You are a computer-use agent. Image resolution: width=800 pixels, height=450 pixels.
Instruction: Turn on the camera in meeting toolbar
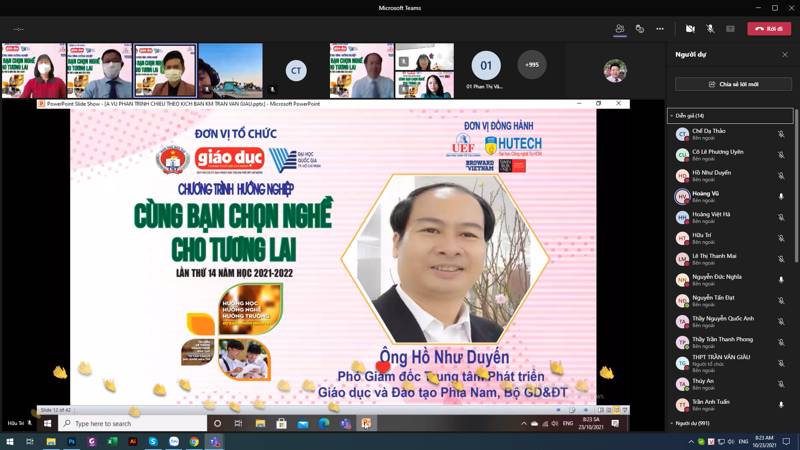690,29
